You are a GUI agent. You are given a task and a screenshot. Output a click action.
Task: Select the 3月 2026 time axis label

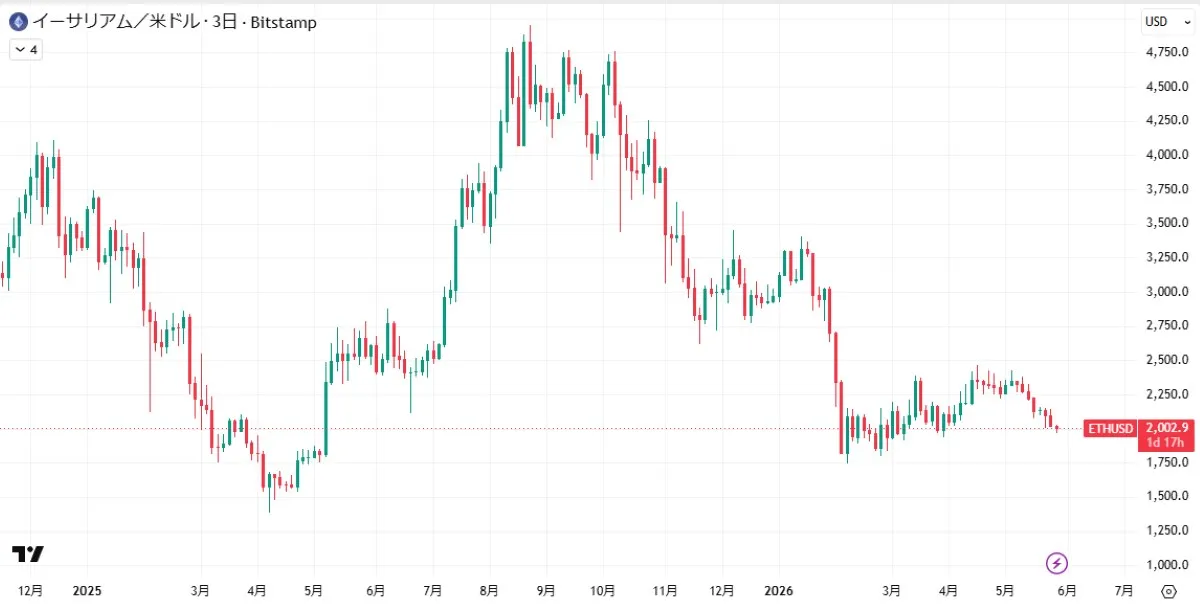(891, 590)
